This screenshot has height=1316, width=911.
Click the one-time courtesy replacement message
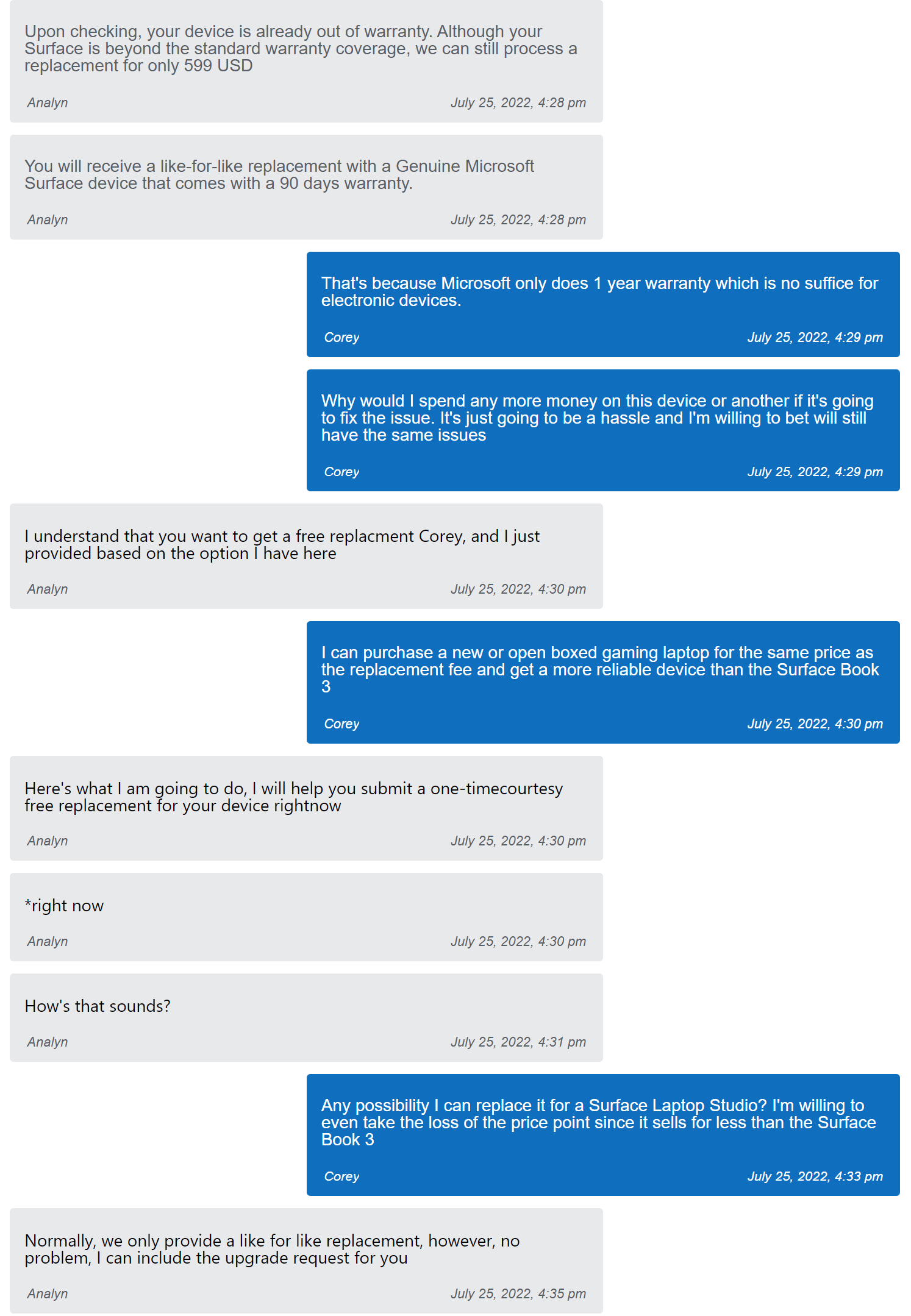coord(306,808)
